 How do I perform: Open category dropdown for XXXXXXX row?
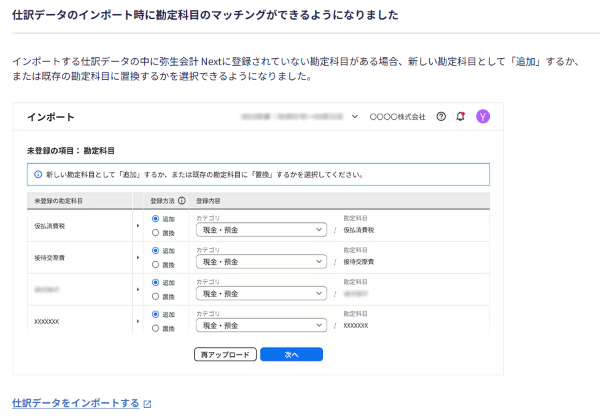click(x=260, y=326)
